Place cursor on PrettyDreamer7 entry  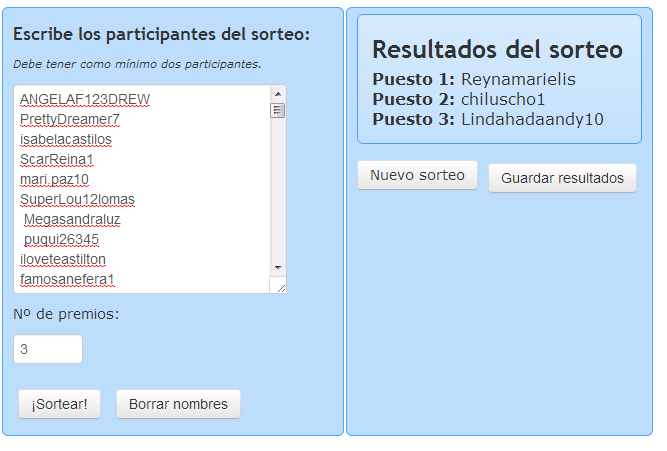70,119
